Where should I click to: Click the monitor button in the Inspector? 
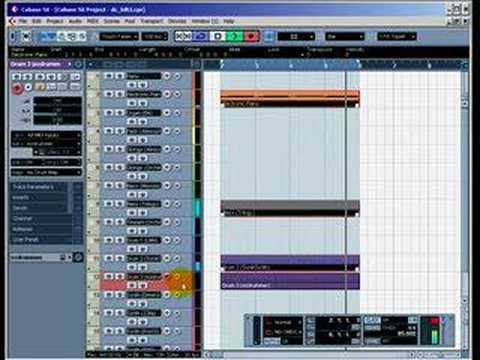point(28,87)
